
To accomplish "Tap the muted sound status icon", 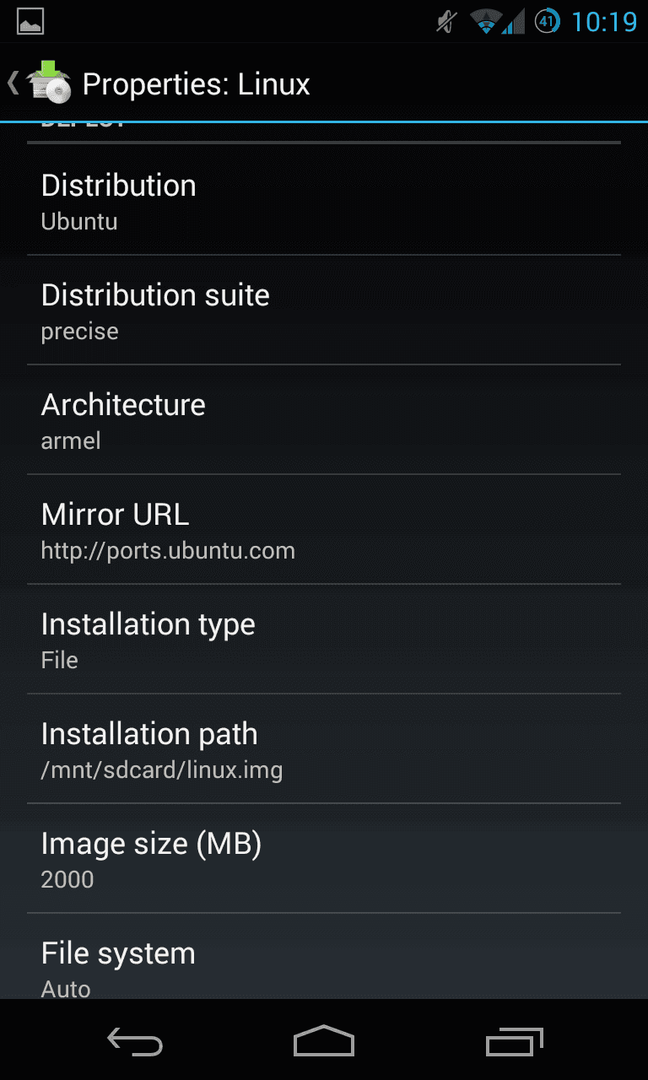I will coord(446,21).
